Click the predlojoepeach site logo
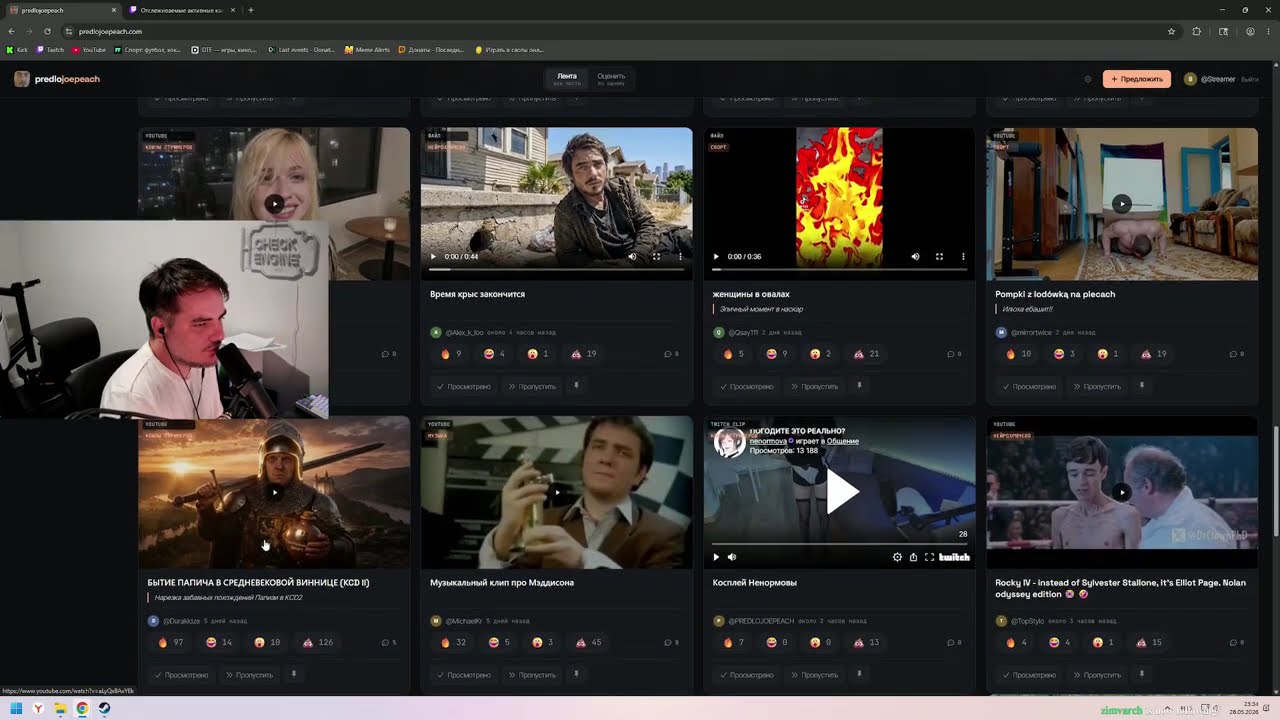 point(57,79)
